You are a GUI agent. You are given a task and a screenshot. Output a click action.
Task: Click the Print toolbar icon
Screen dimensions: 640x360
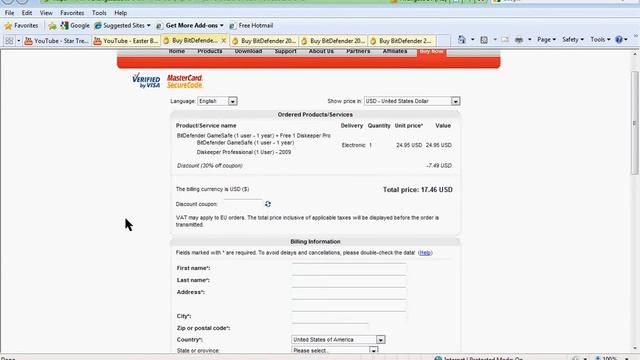tap(519, 40)
